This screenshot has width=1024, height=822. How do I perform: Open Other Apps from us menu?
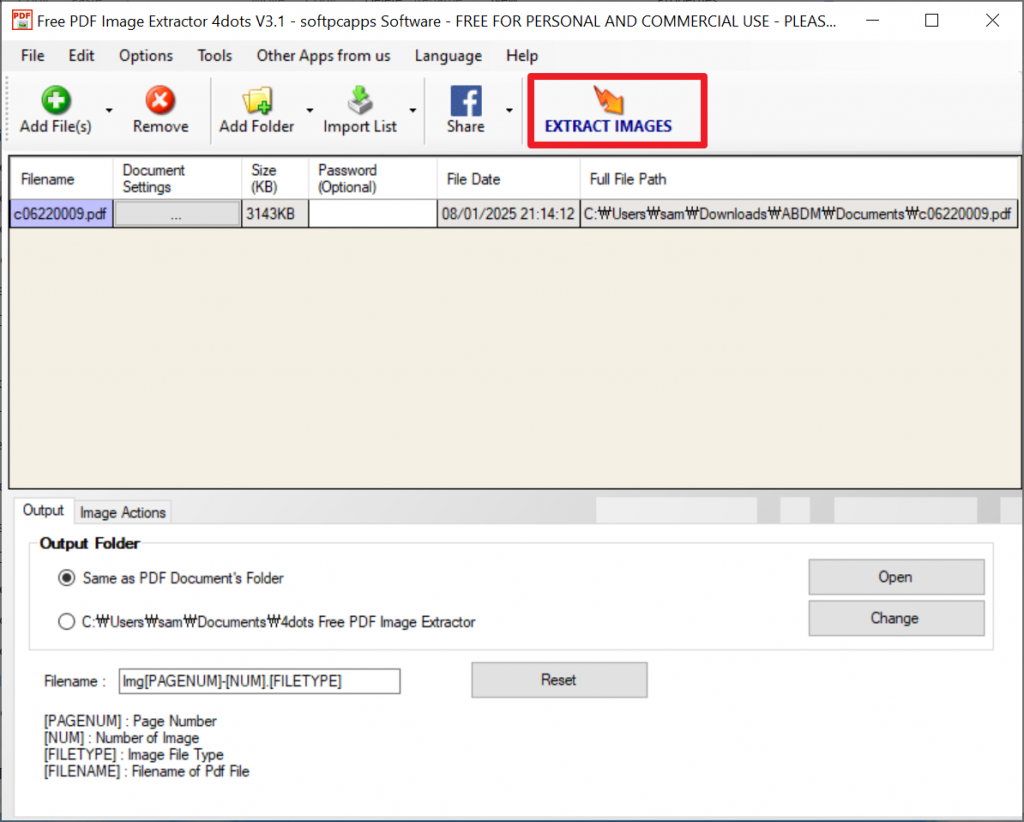click(323, 55)
